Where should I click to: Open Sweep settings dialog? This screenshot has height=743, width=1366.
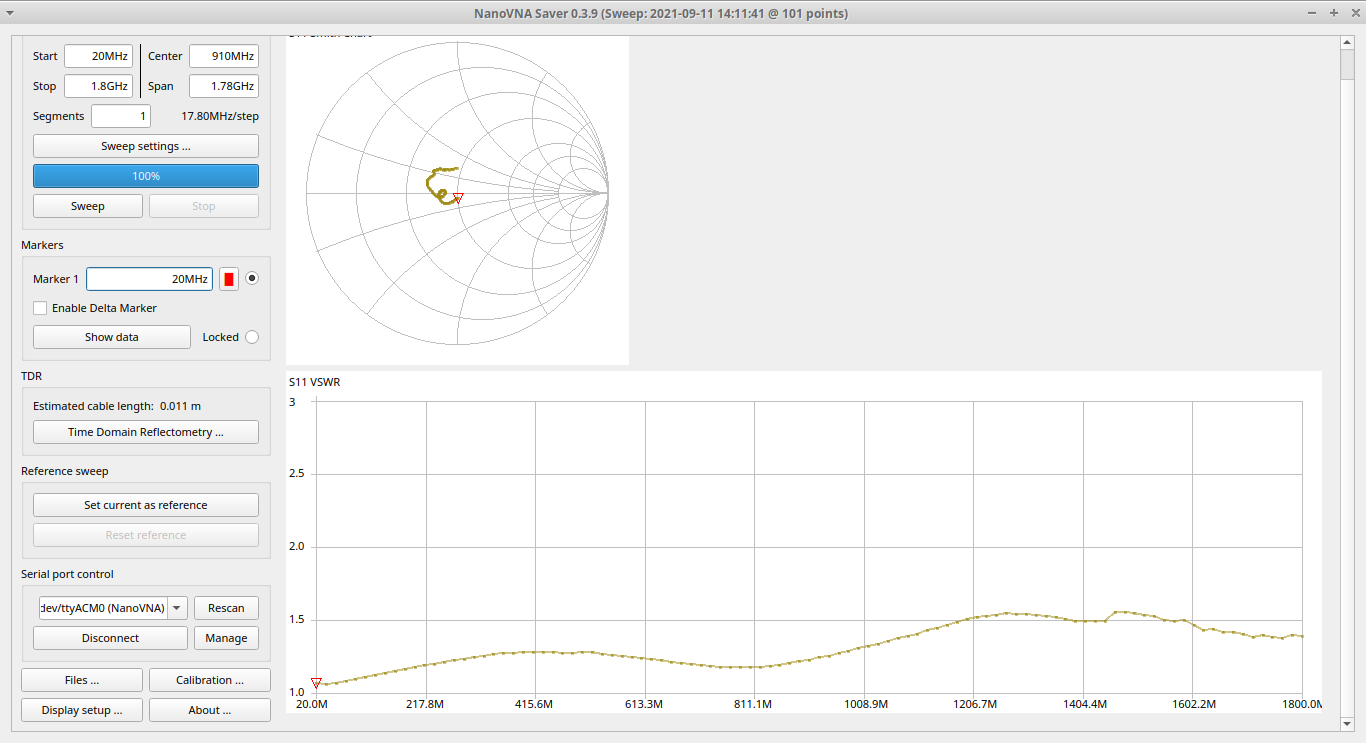pyautogui.click(x=146, y=146)
